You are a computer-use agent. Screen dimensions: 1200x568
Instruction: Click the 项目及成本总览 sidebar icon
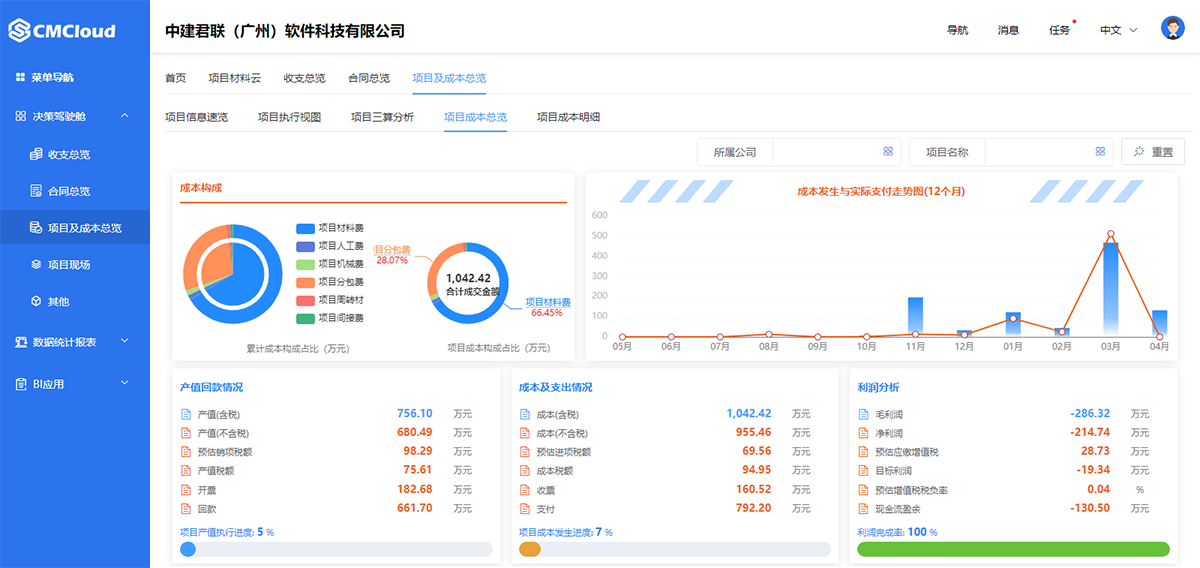[x=36, y=228]
